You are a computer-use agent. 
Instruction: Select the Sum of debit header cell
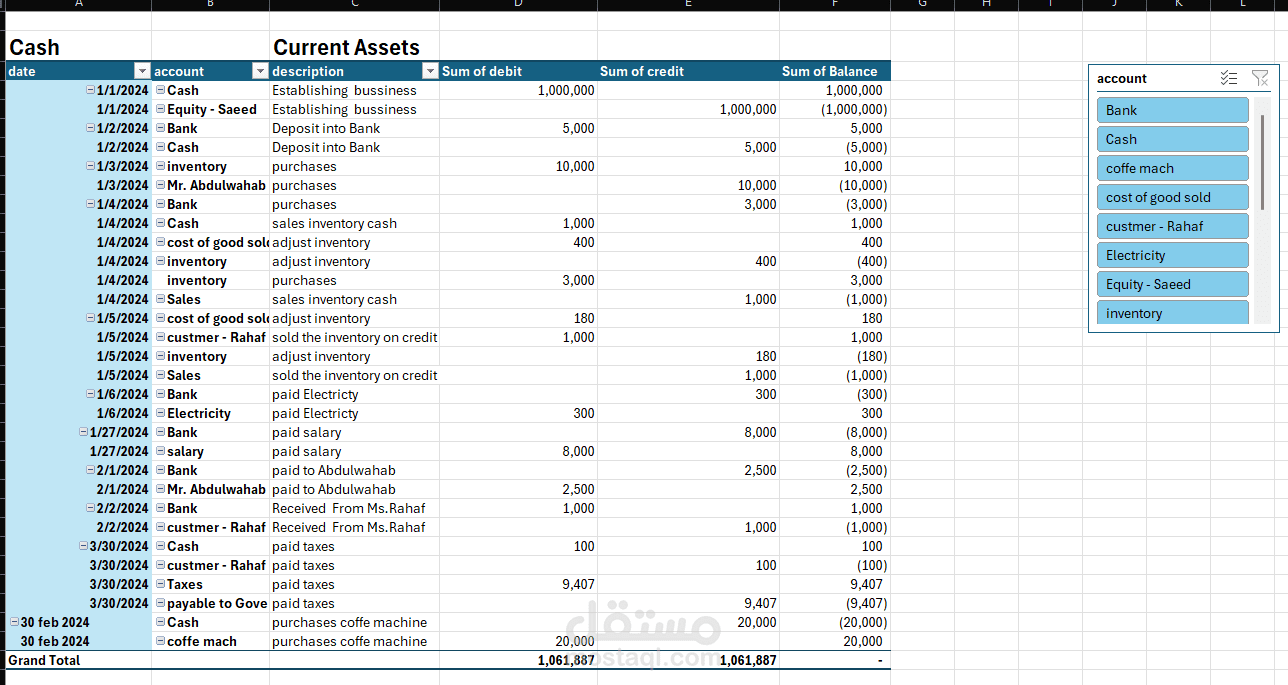coord(518,71)
